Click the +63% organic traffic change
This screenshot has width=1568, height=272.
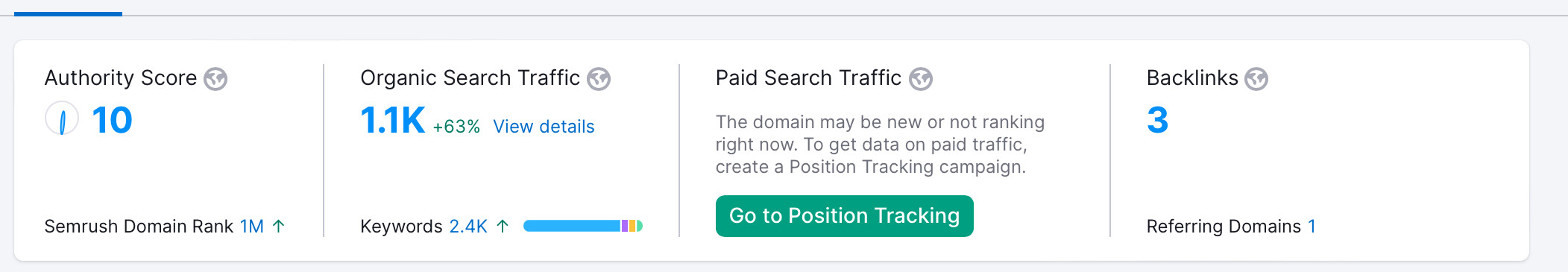point(456,127)
